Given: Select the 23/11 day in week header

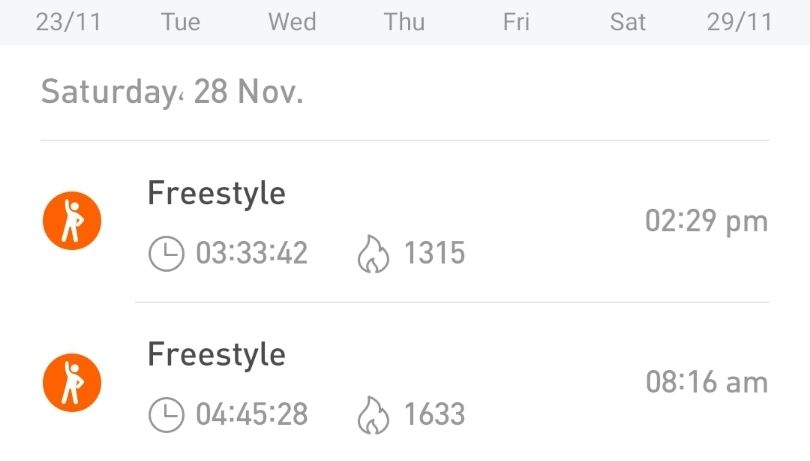Looking at the screenshot, I should [68, 22].
